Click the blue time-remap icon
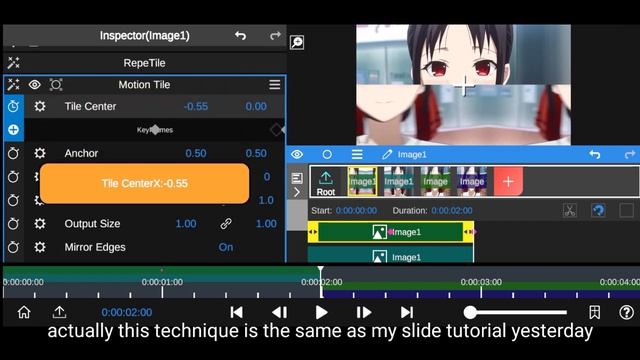The height and width of the screenshot is (360, 640). pyautogui.click(x=598, y=211)
